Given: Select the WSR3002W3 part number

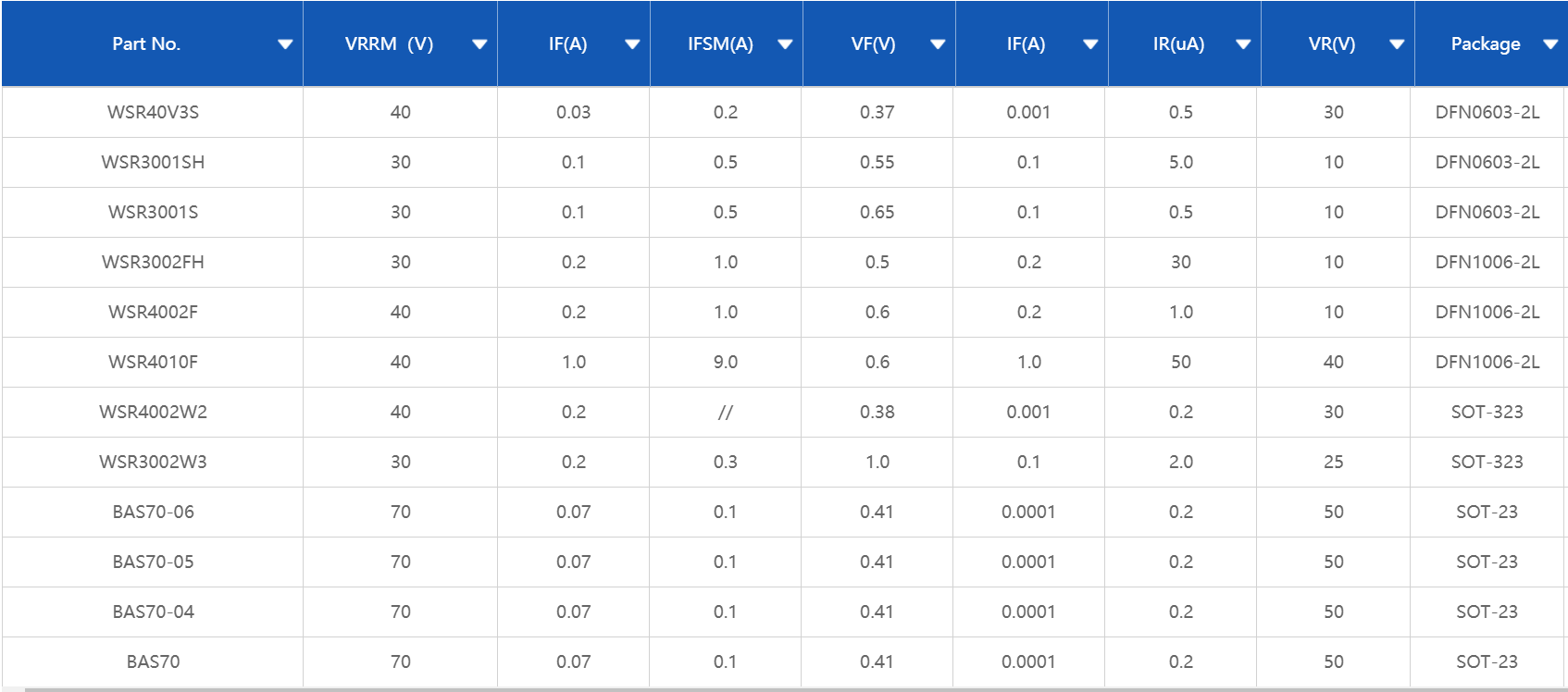Looking at the screenshot, I should click(153, 462).
